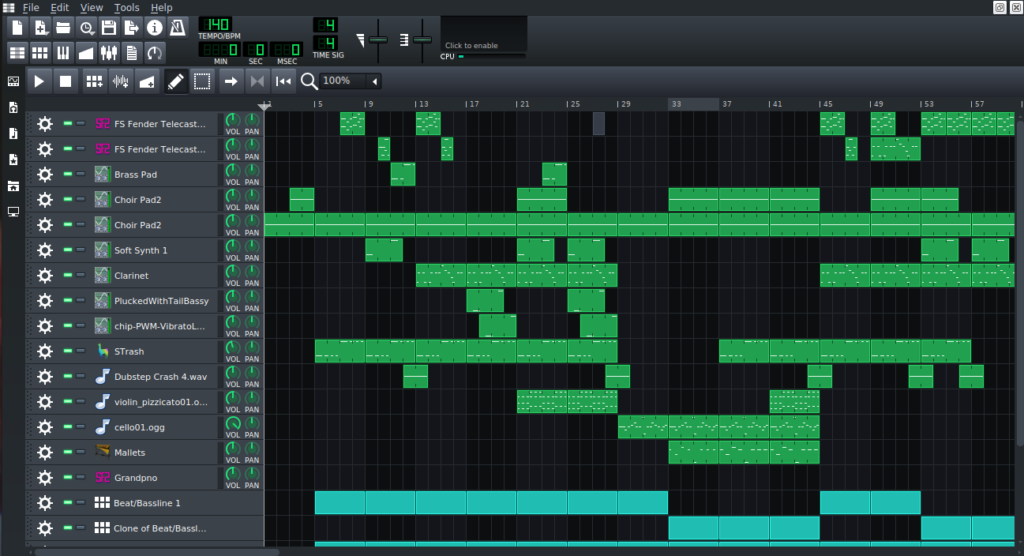1024x556 pixels.
Task: Add an automation track
Action: click(147, 81)
